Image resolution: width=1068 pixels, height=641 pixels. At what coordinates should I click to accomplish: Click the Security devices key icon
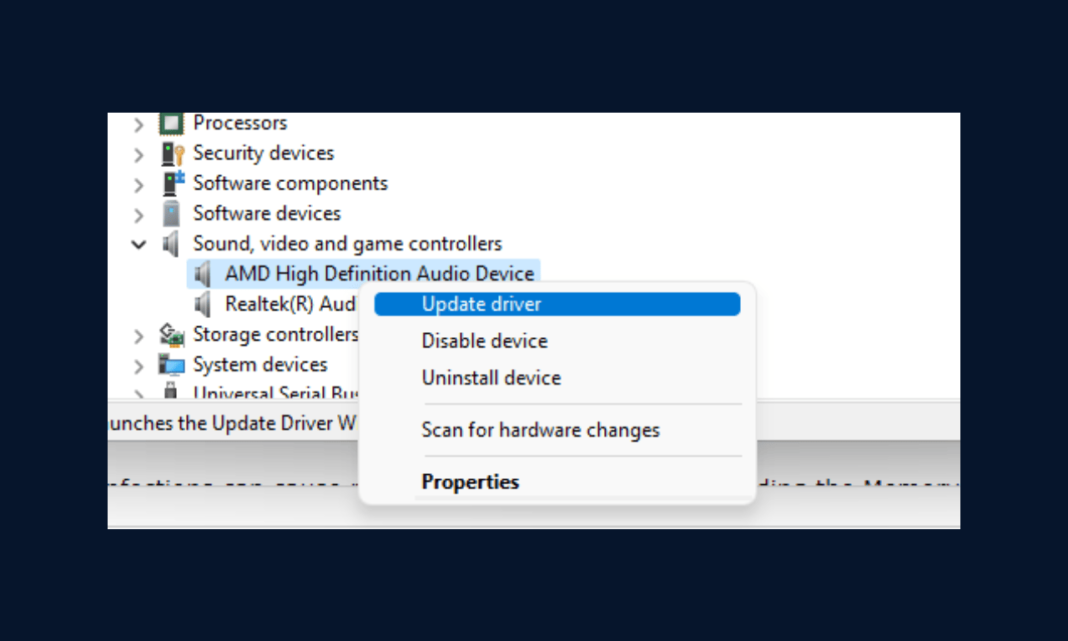point(172,154)
